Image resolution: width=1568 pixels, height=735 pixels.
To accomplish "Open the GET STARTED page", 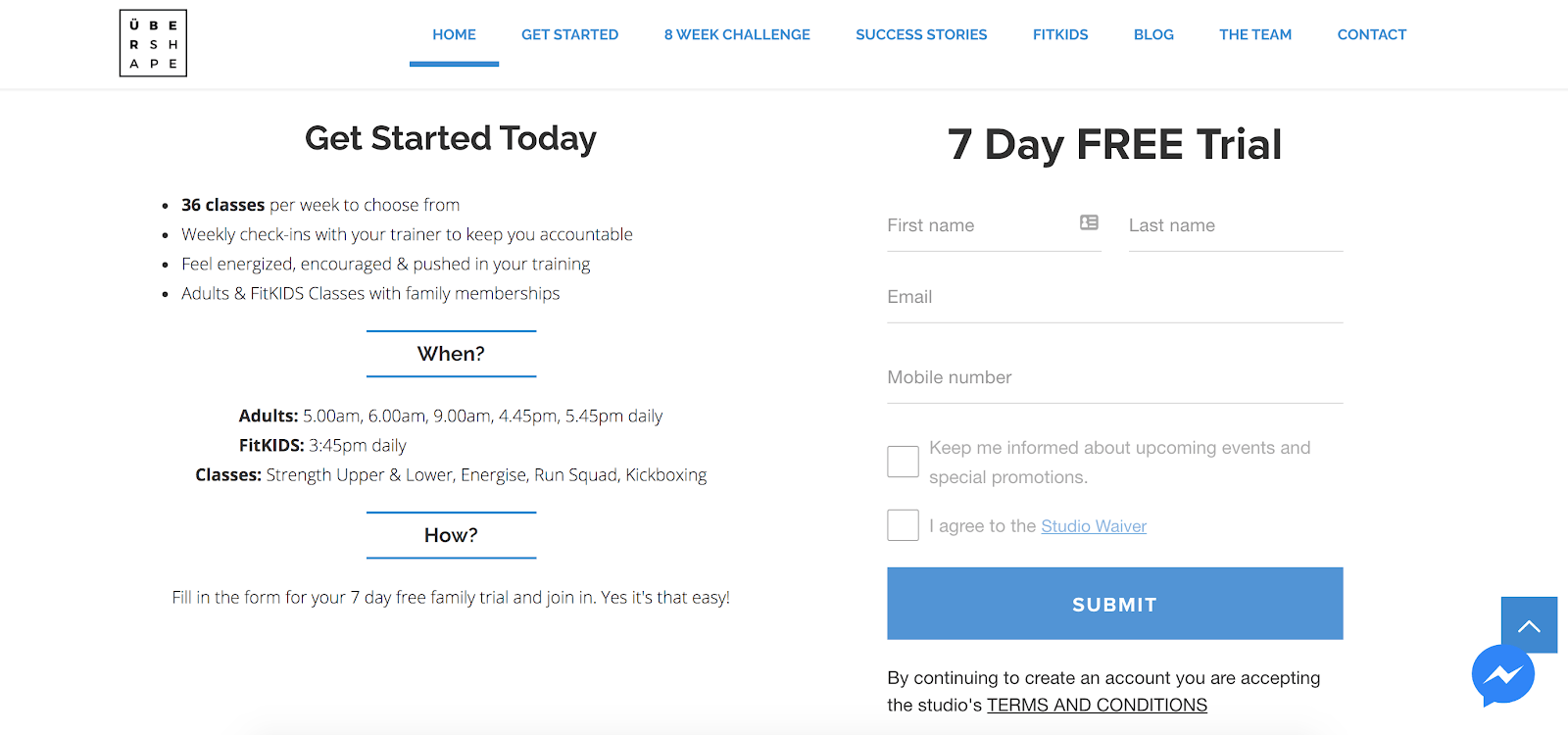I will (570, 34).
